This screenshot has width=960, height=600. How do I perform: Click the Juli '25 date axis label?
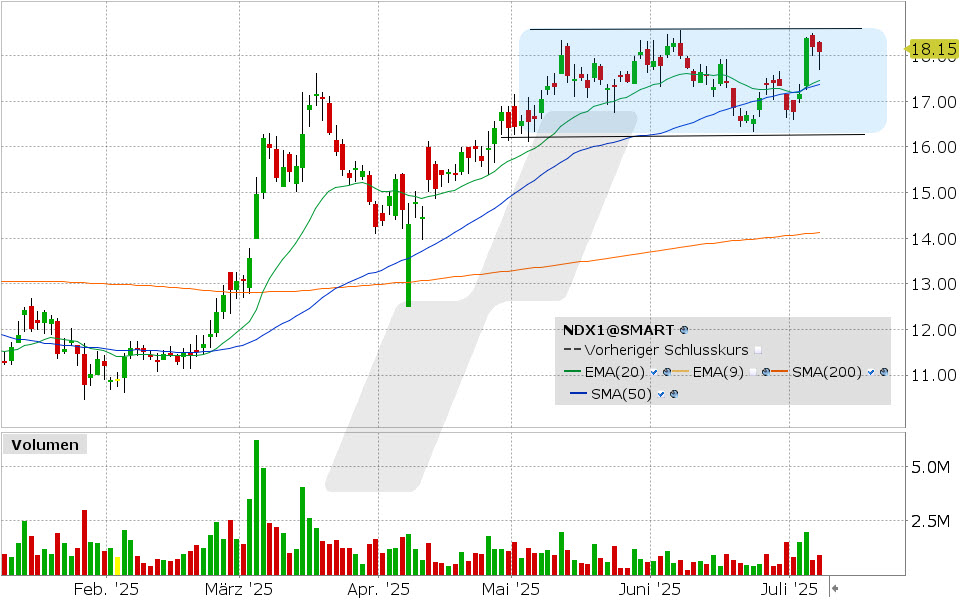tap(789, 589)
